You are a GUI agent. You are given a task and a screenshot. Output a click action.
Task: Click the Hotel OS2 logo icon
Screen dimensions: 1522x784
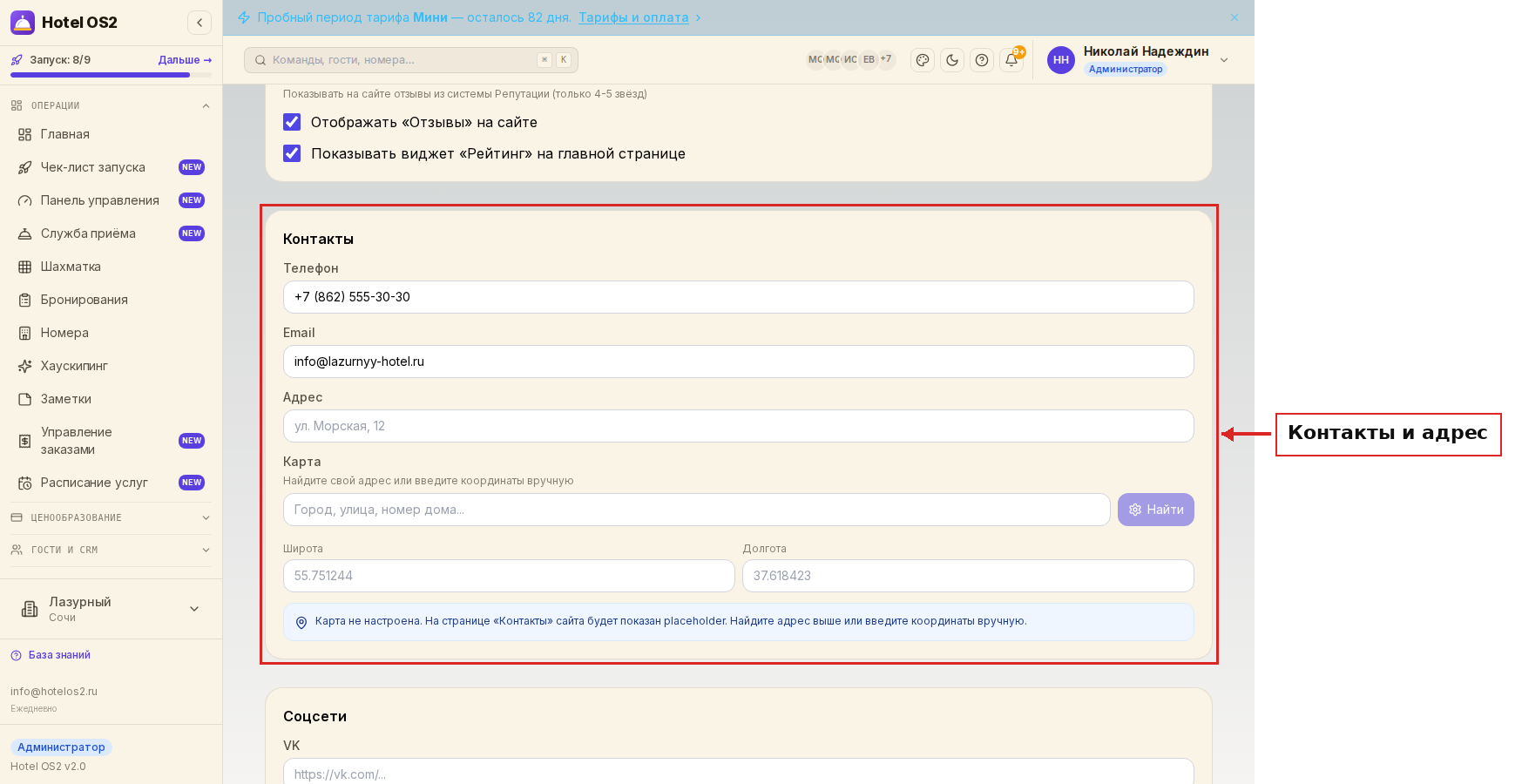23,23
